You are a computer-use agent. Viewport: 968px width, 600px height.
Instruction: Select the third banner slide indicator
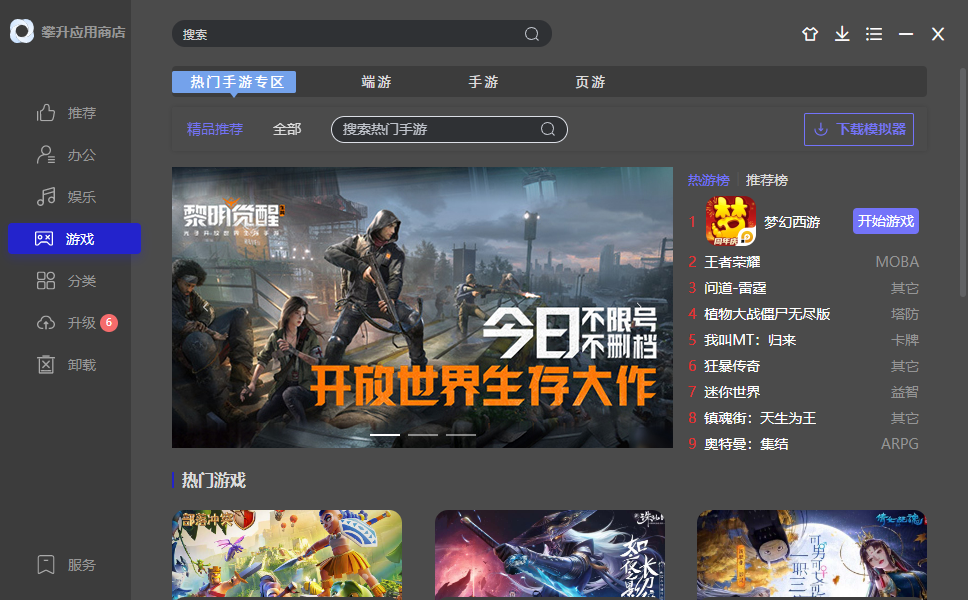tap(461, 435)
